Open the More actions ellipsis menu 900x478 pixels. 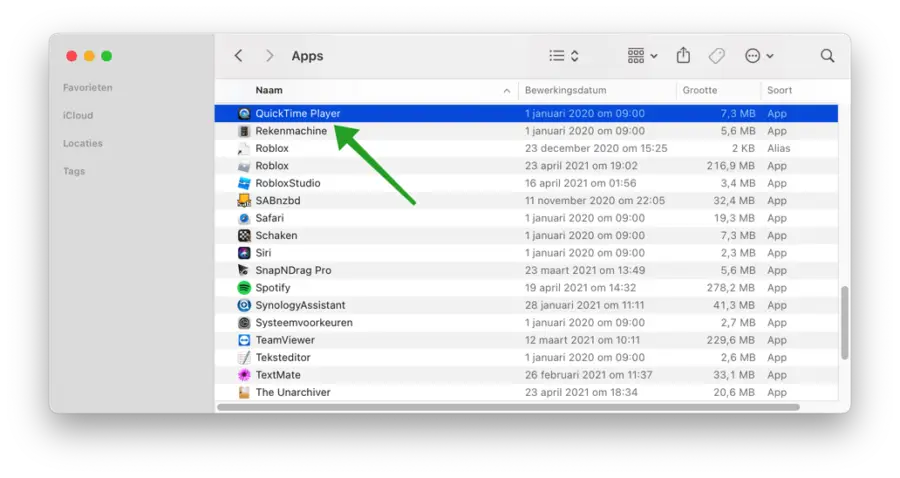point(759,56)
